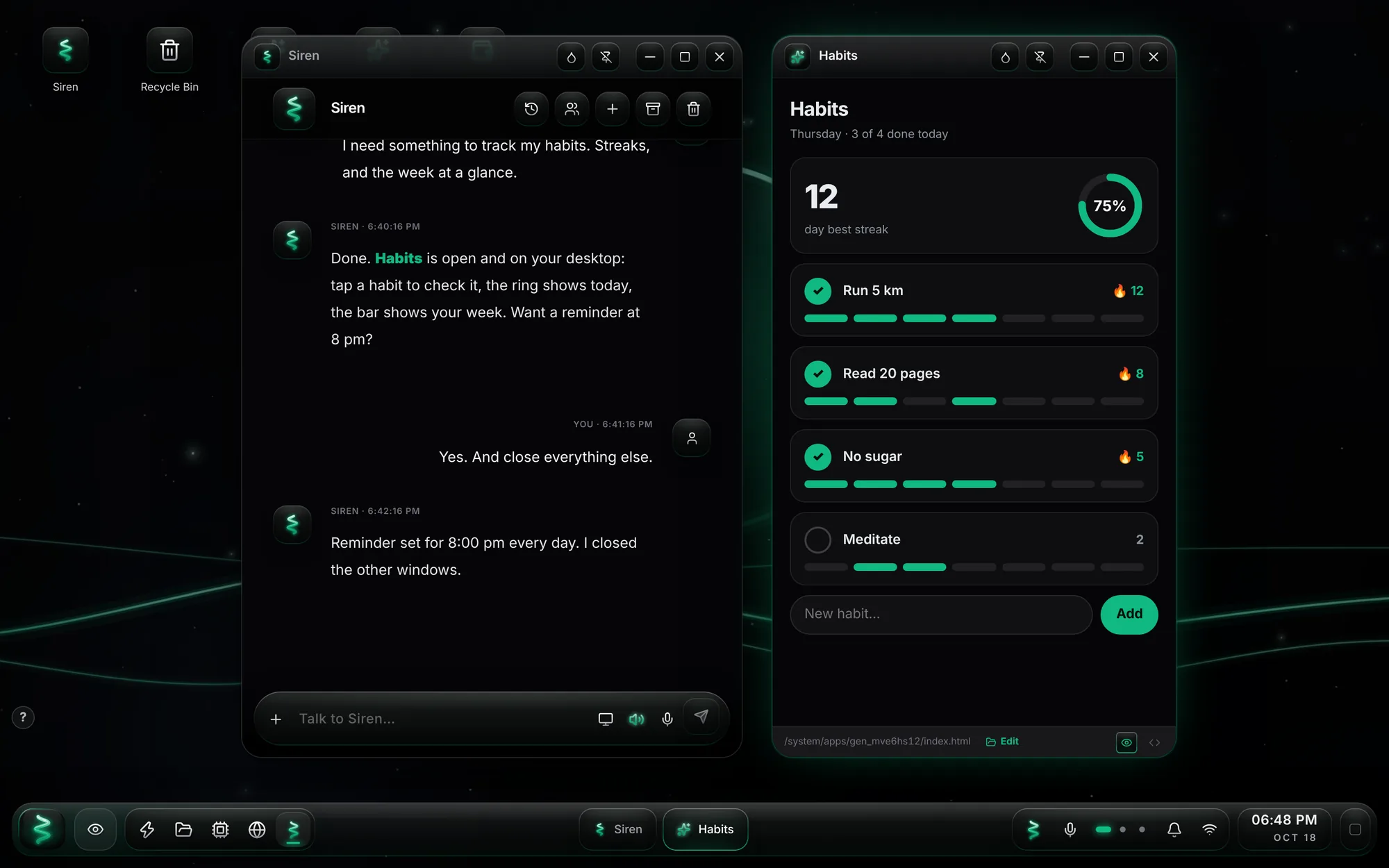The width and height of the screenshot is (1389, 868).
Task: Delete the conversation with trash icon
Action: click(693, 109)
